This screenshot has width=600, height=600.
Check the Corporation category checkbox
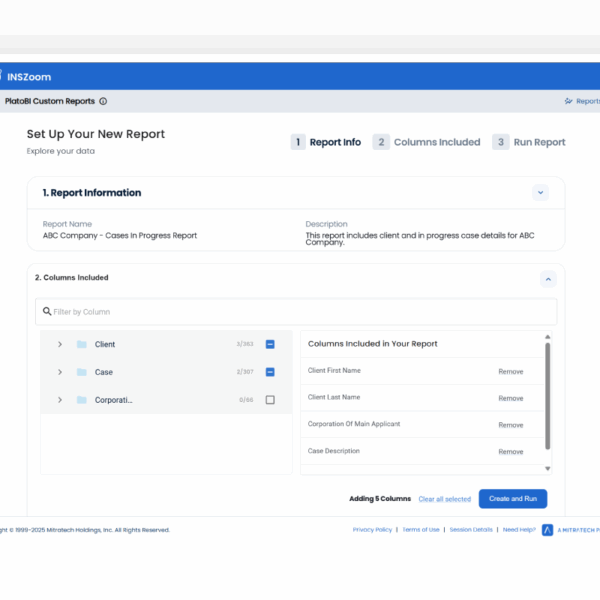tap(270, 400)
